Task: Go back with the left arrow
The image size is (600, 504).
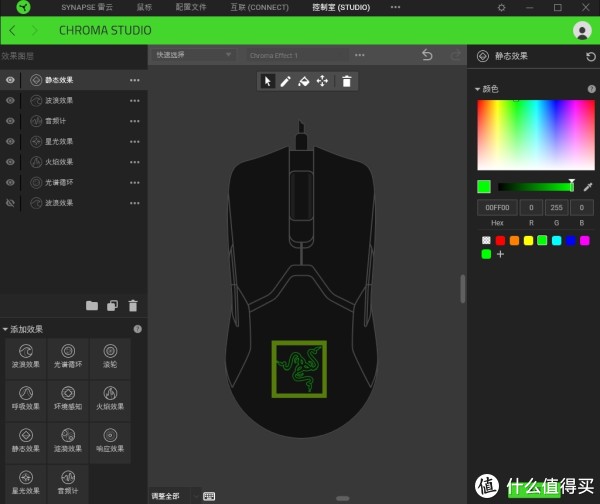Action: [12, 30]
